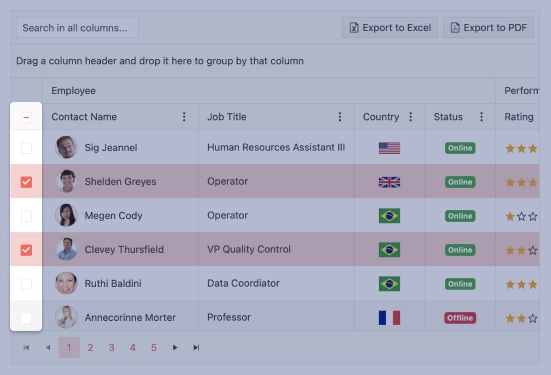Go to next page arrow

pos(175,348)
